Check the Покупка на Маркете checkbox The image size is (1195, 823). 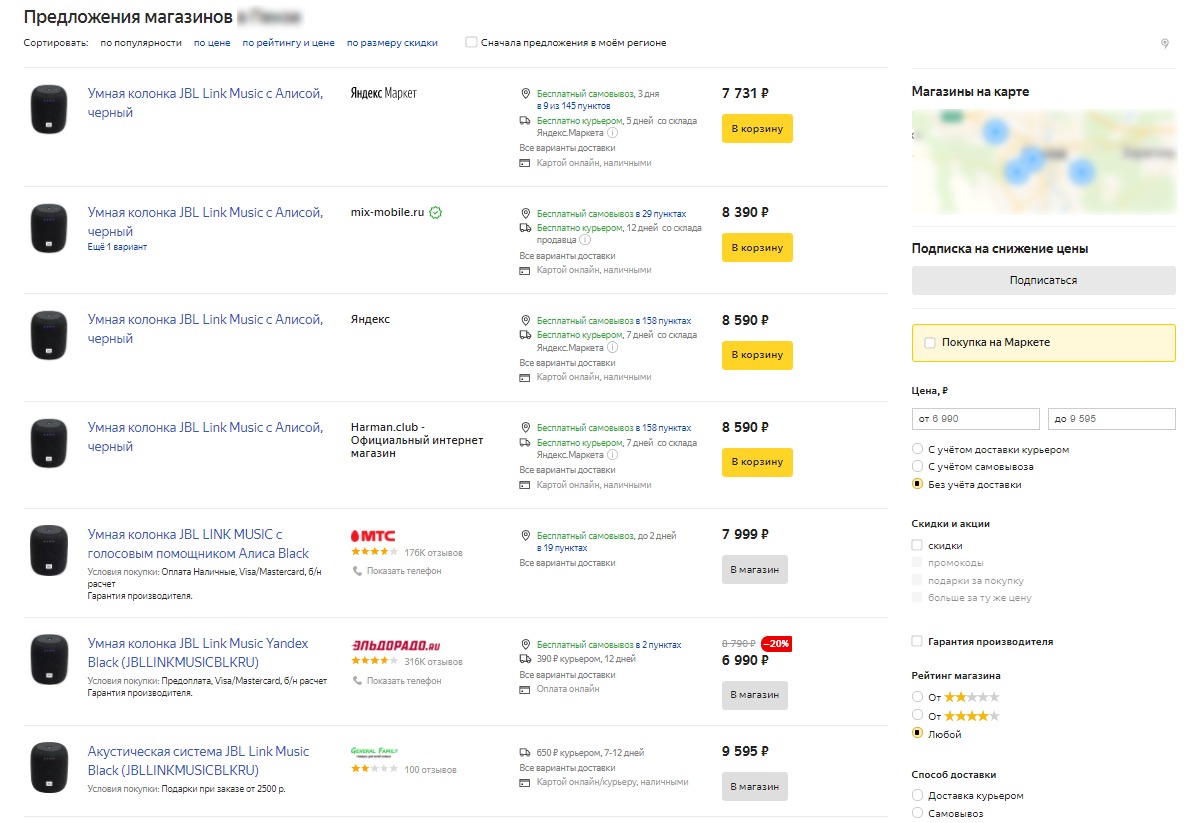929,343
